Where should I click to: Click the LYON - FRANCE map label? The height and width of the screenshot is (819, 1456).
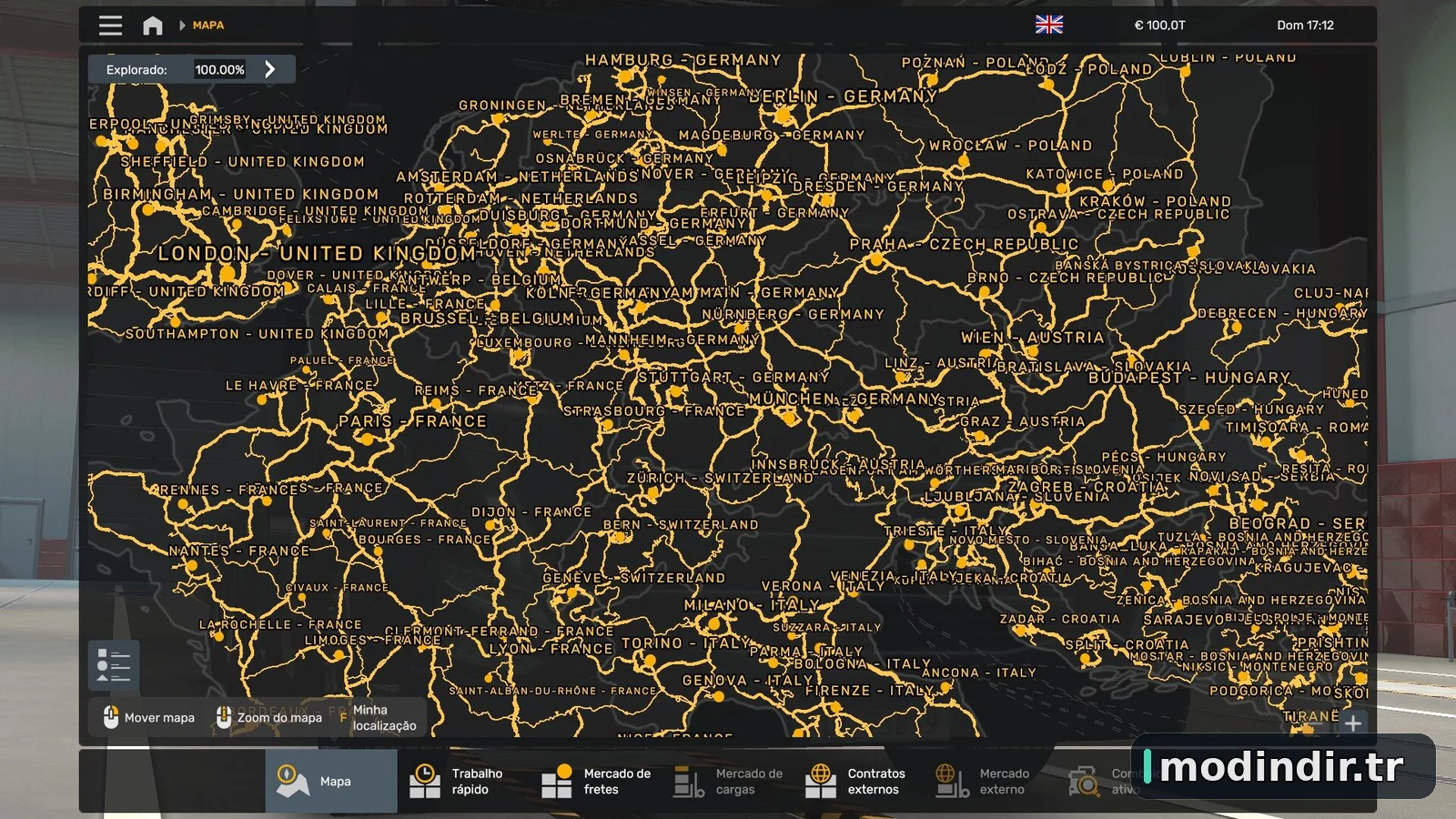551,649
